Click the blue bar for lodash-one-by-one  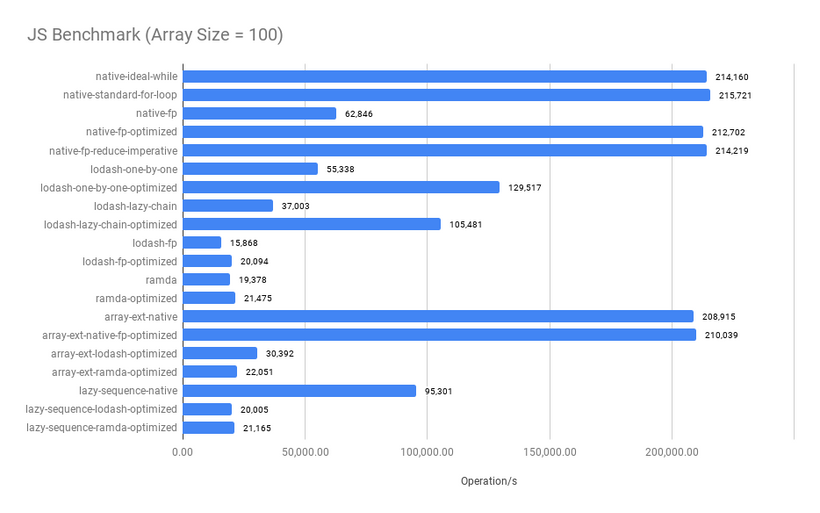pyautogui.click(x=250, y=169)
